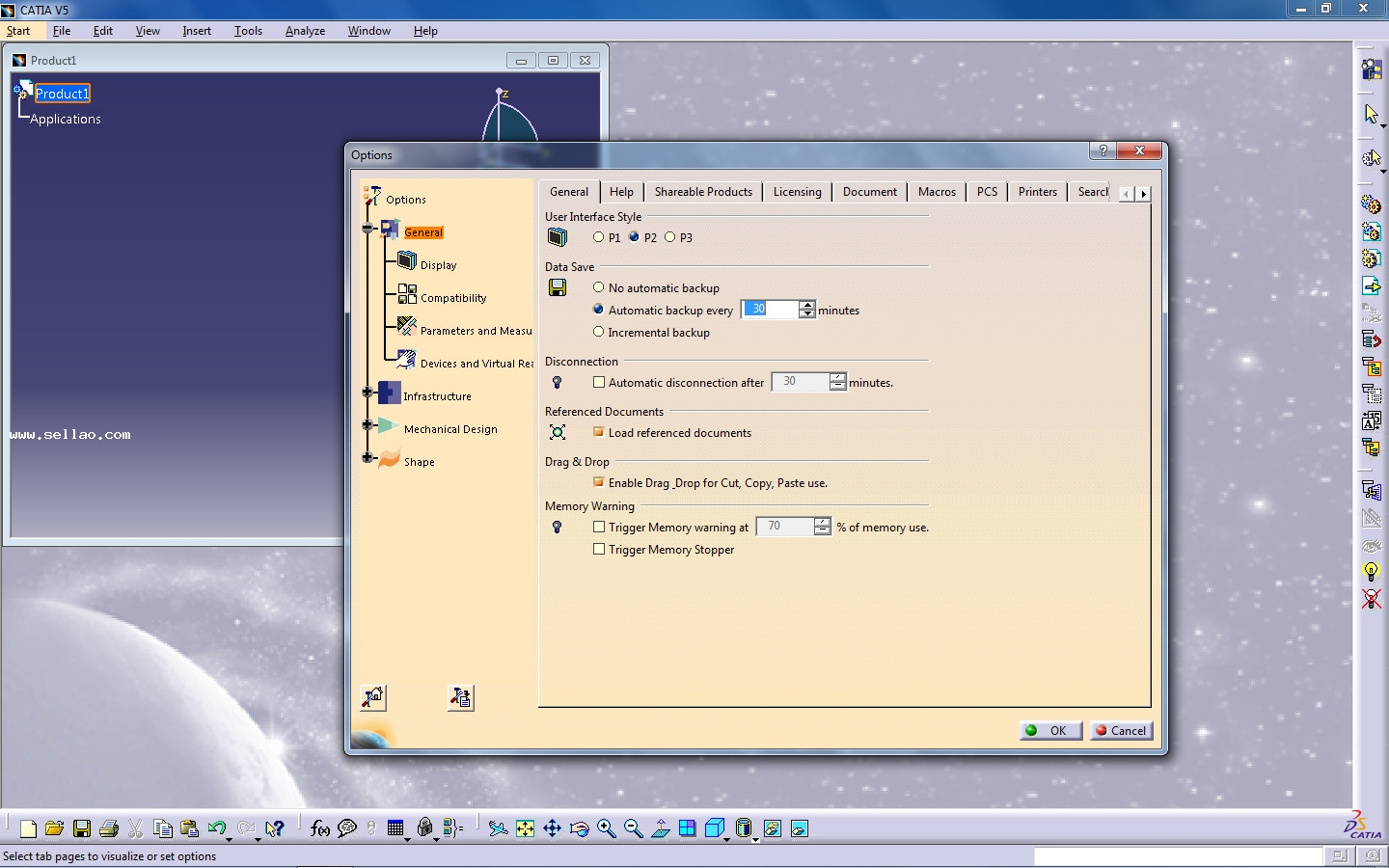Open the Tools menu

(x=248, y=31)
